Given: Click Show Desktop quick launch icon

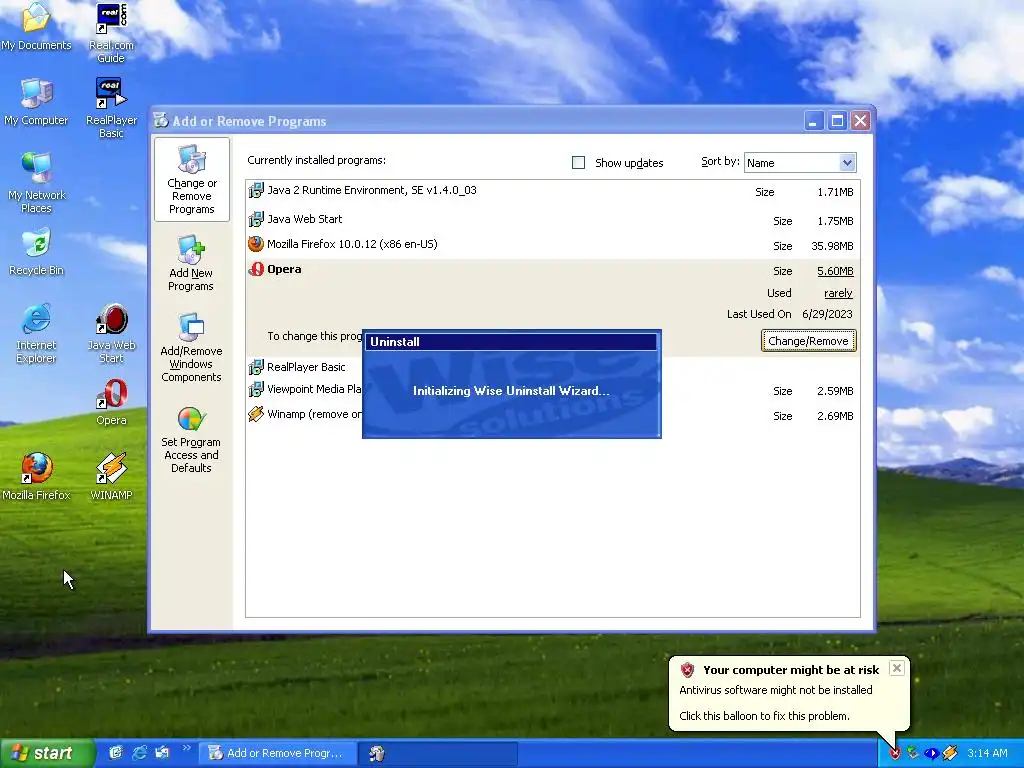Looking at the screenshot, I should 116,753.
